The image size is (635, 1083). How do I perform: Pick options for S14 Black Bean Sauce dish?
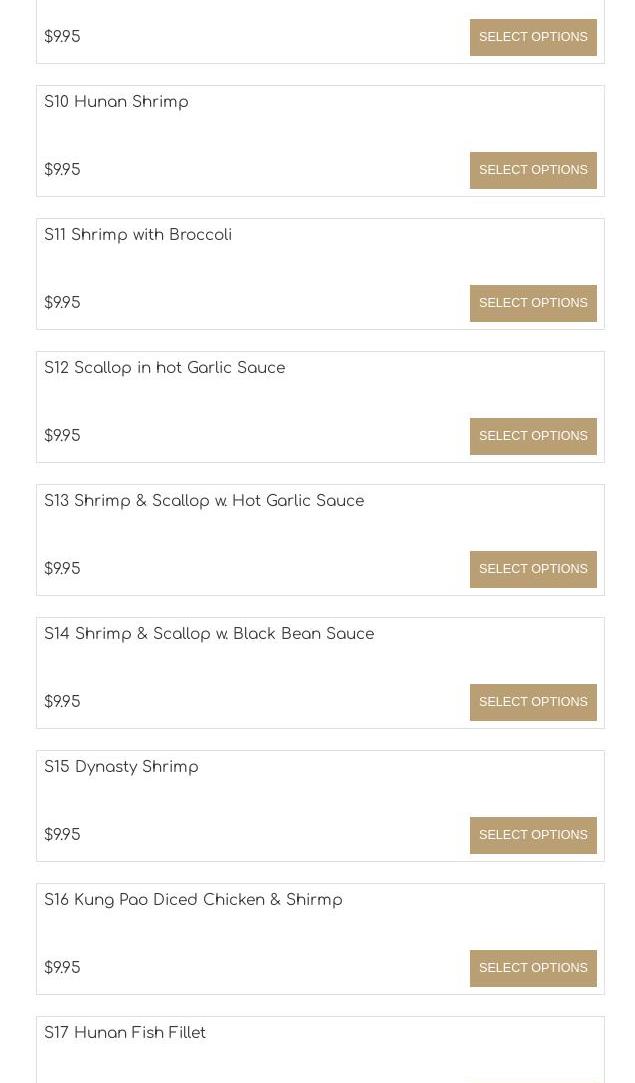coord(533,702)
